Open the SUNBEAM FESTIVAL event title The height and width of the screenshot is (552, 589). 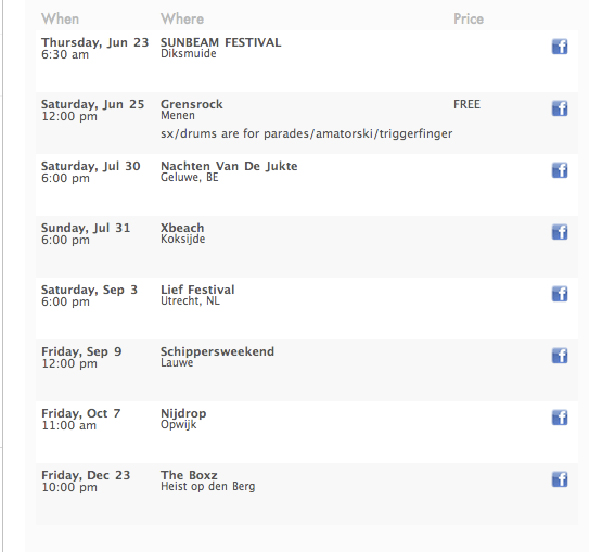tap(221, 42)
